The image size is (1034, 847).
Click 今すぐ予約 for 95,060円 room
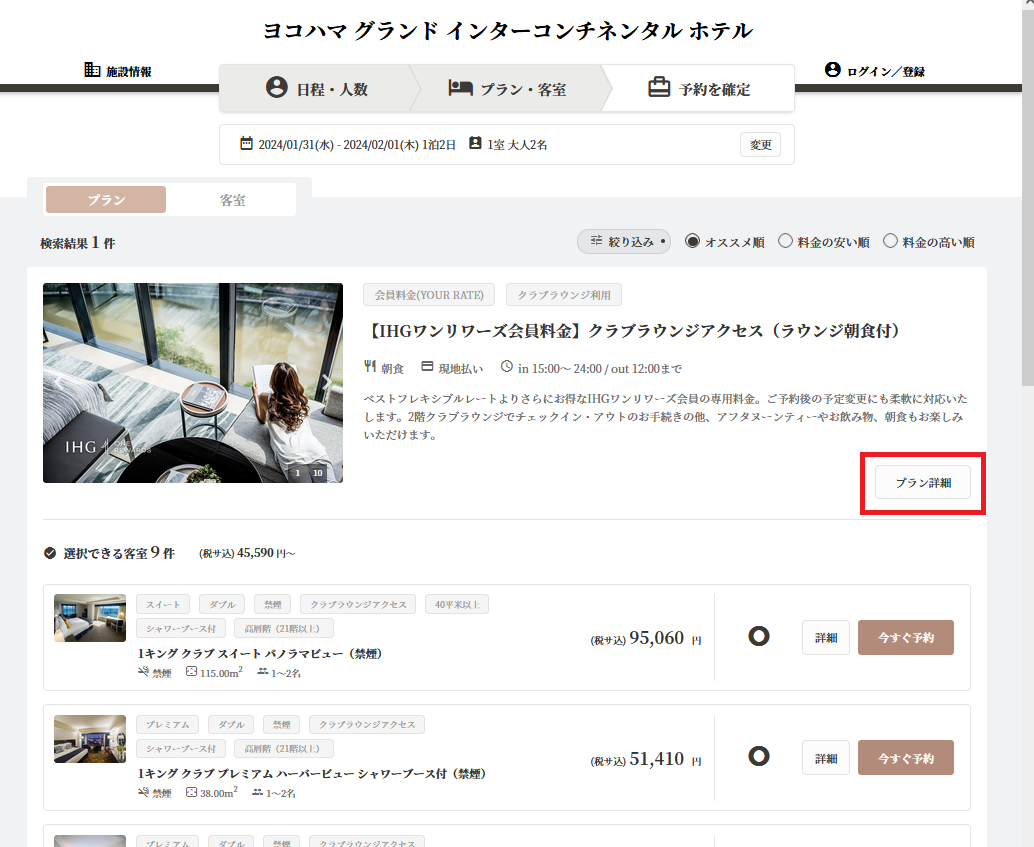click(905, 637)
